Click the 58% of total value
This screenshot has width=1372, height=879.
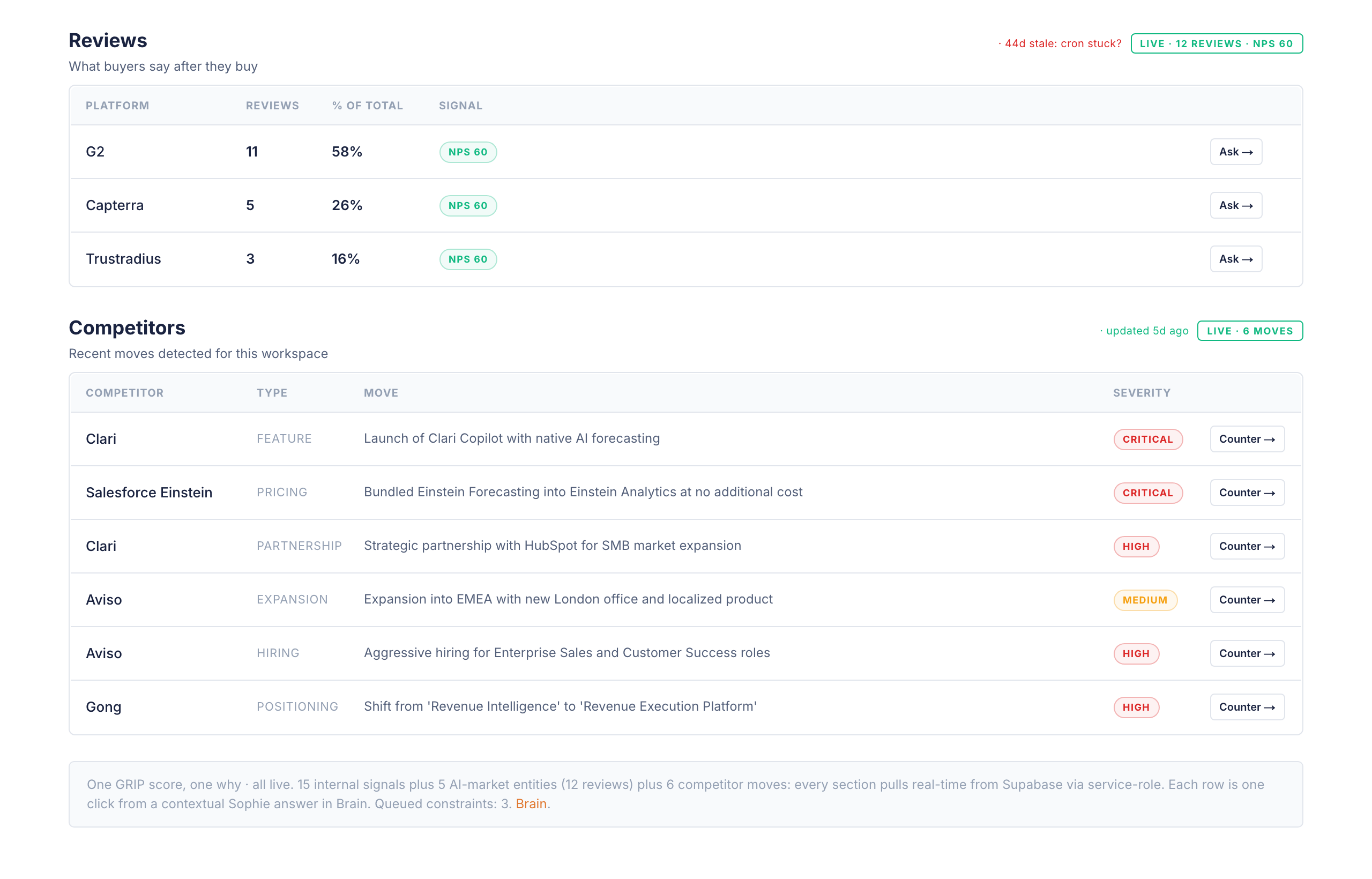coord(347,152)
